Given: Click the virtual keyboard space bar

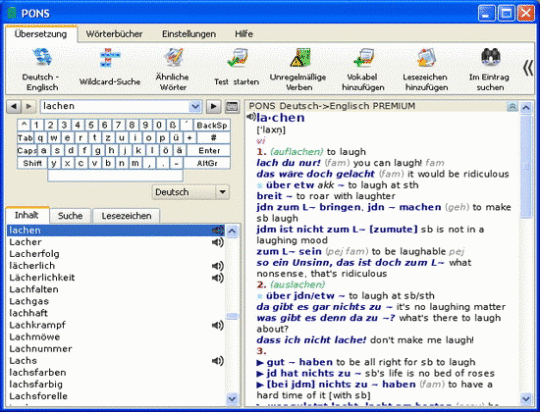Looking at the screenshot, I should [115, 175].
